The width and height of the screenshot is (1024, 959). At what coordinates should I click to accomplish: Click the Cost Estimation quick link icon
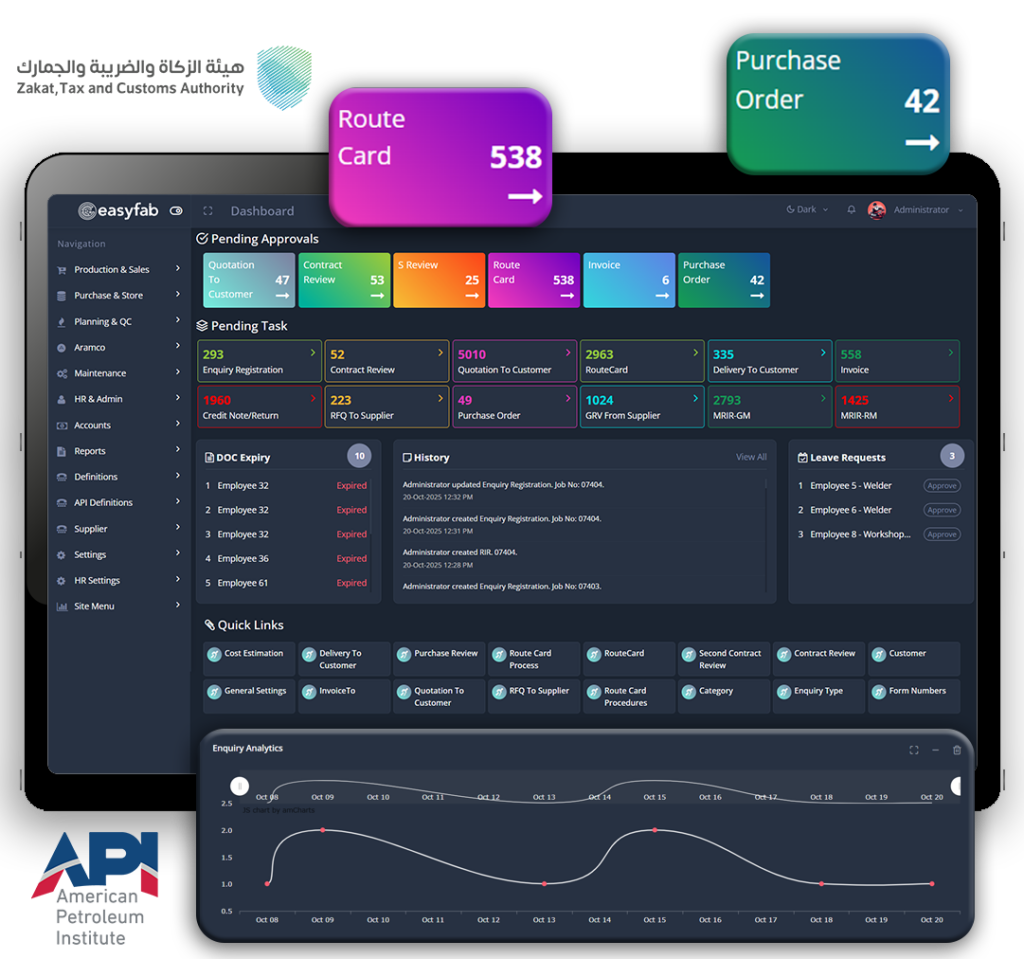(x=214, y=654)
